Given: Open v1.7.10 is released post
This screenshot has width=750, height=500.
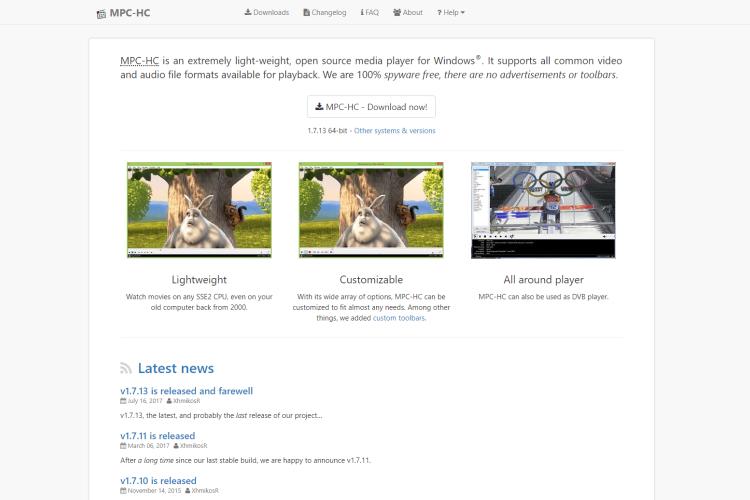Looking at the screenshot, I should click(158, 480).
